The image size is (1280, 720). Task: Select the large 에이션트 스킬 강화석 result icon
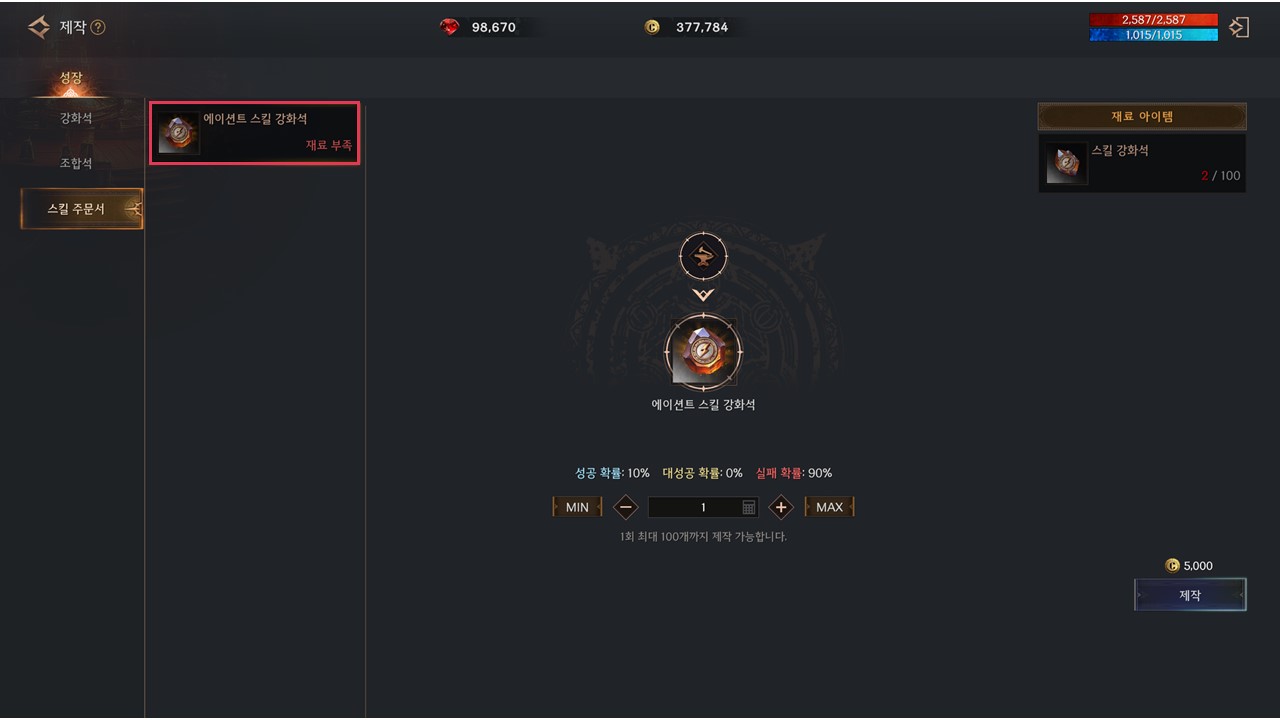pyautogui.click(x=703, y=352)
